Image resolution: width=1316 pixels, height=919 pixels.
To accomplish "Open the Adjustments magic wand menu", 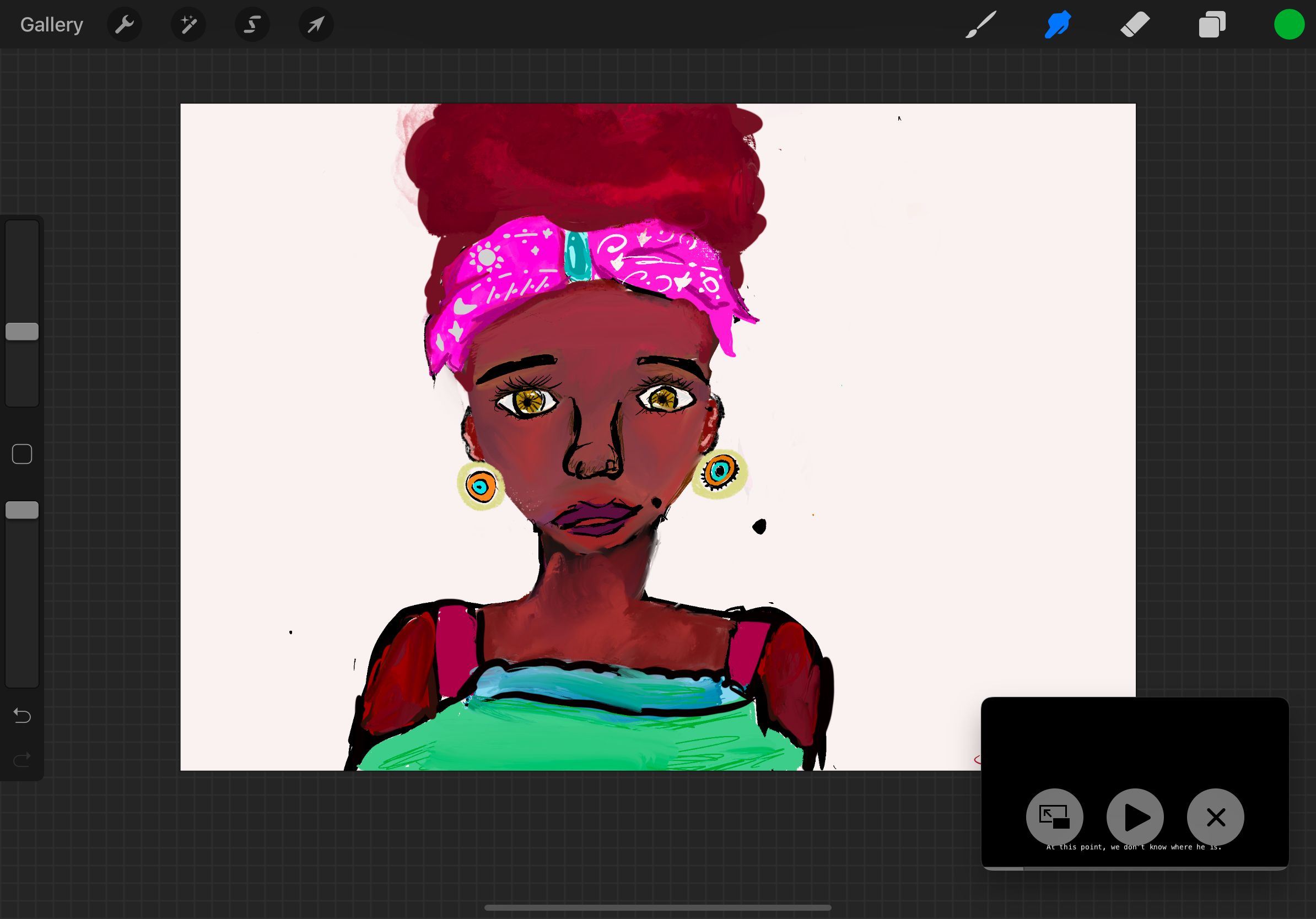I will click(188, 25).
